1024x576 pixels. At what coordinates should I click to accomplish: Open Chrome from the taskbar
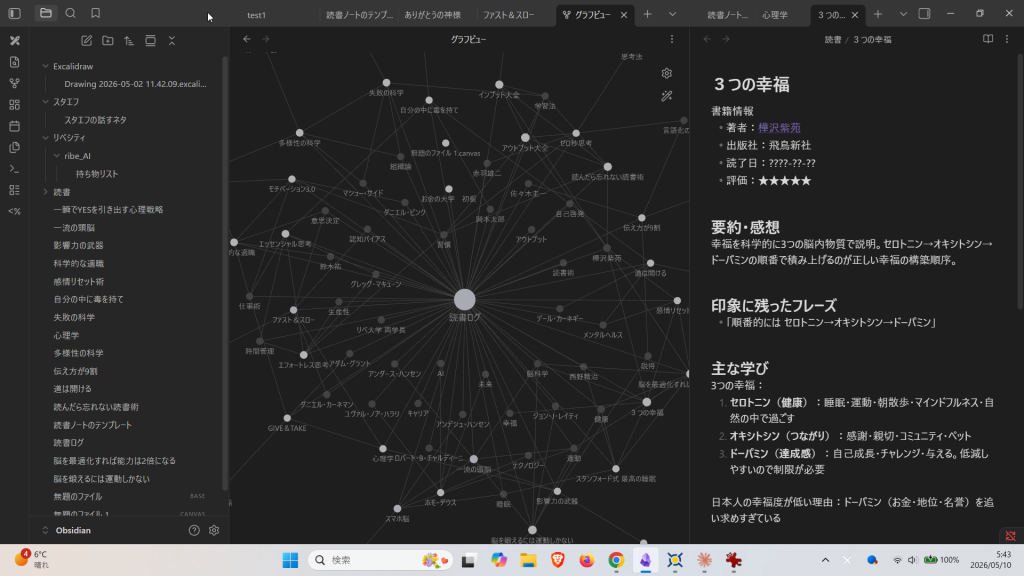(x=616, y=560)
